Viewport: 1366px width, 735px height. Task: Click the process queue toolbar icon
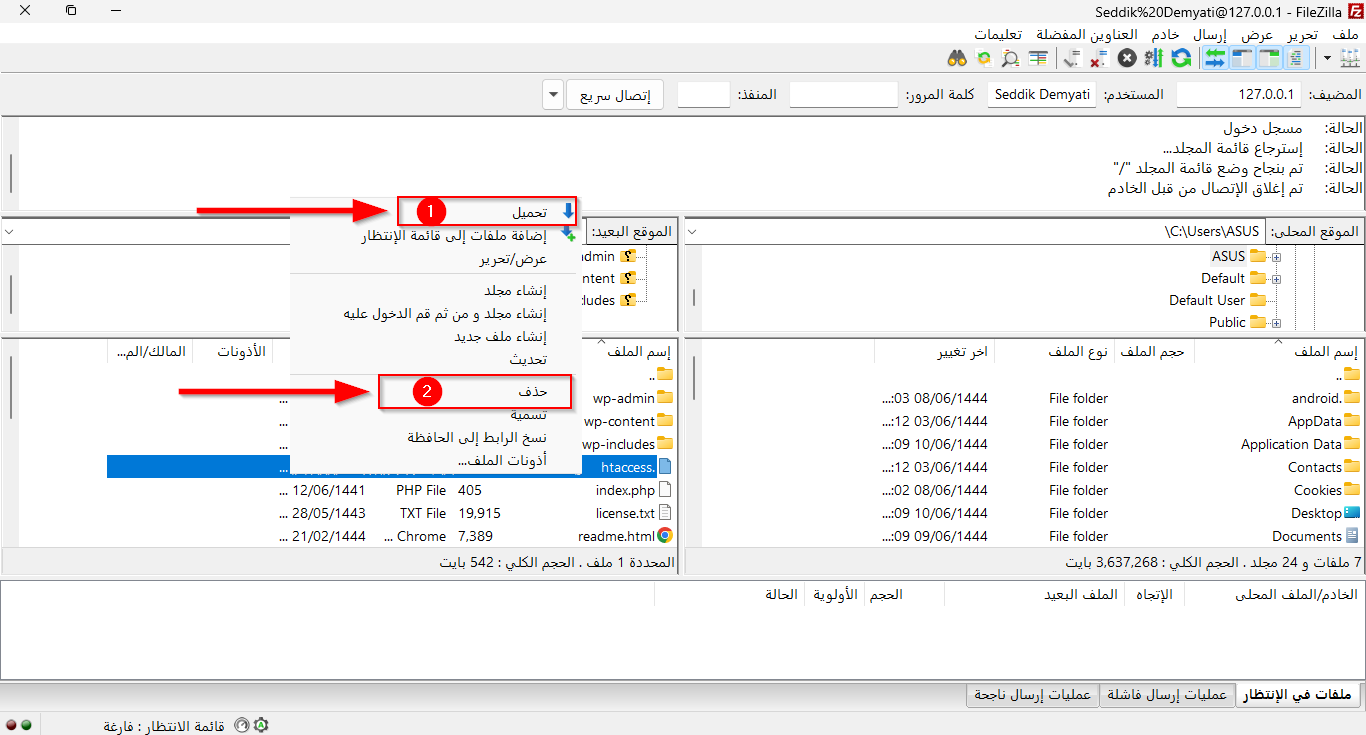[1154, 58]
